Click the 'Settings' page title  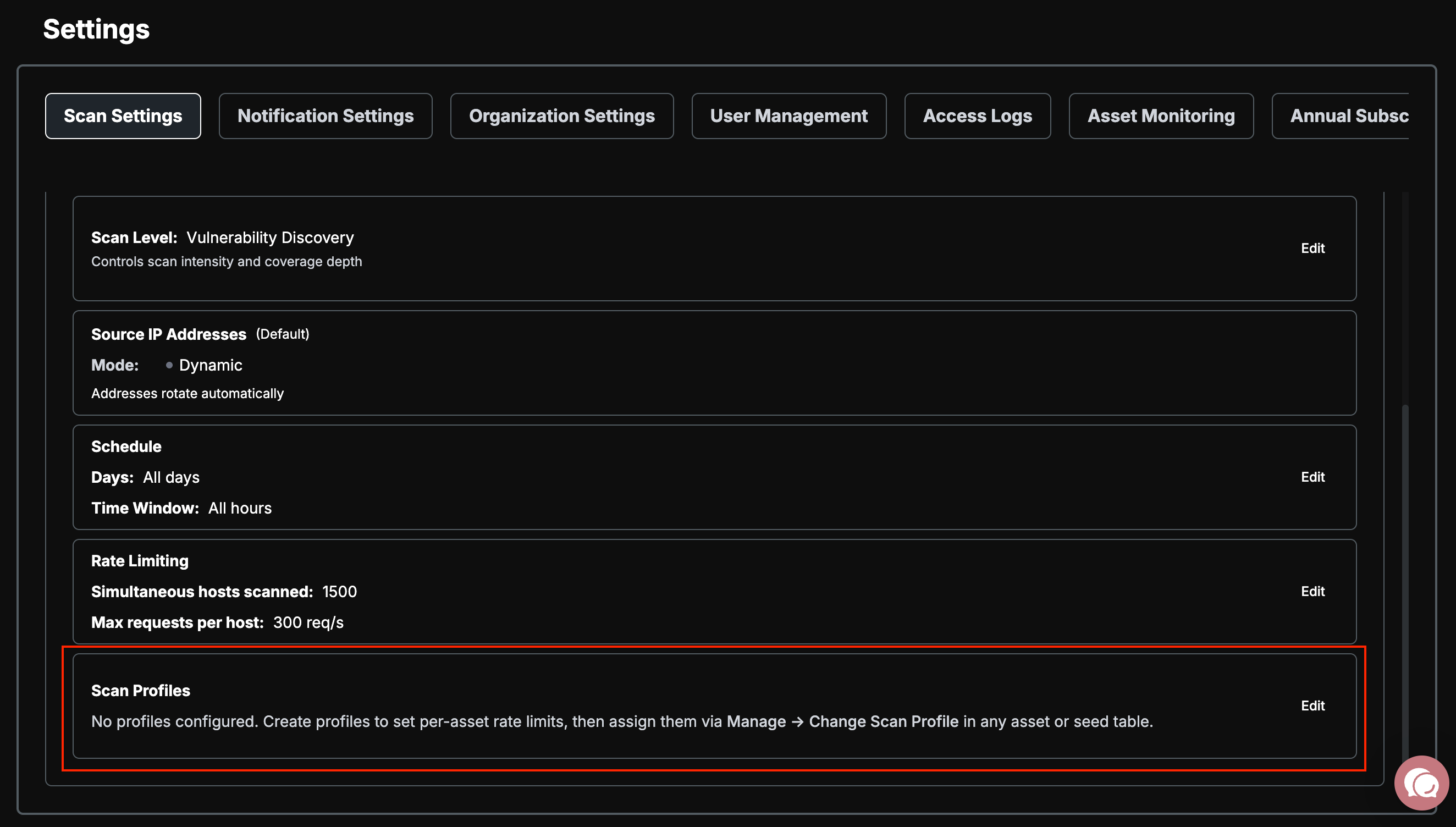click(x=96, y=30)
